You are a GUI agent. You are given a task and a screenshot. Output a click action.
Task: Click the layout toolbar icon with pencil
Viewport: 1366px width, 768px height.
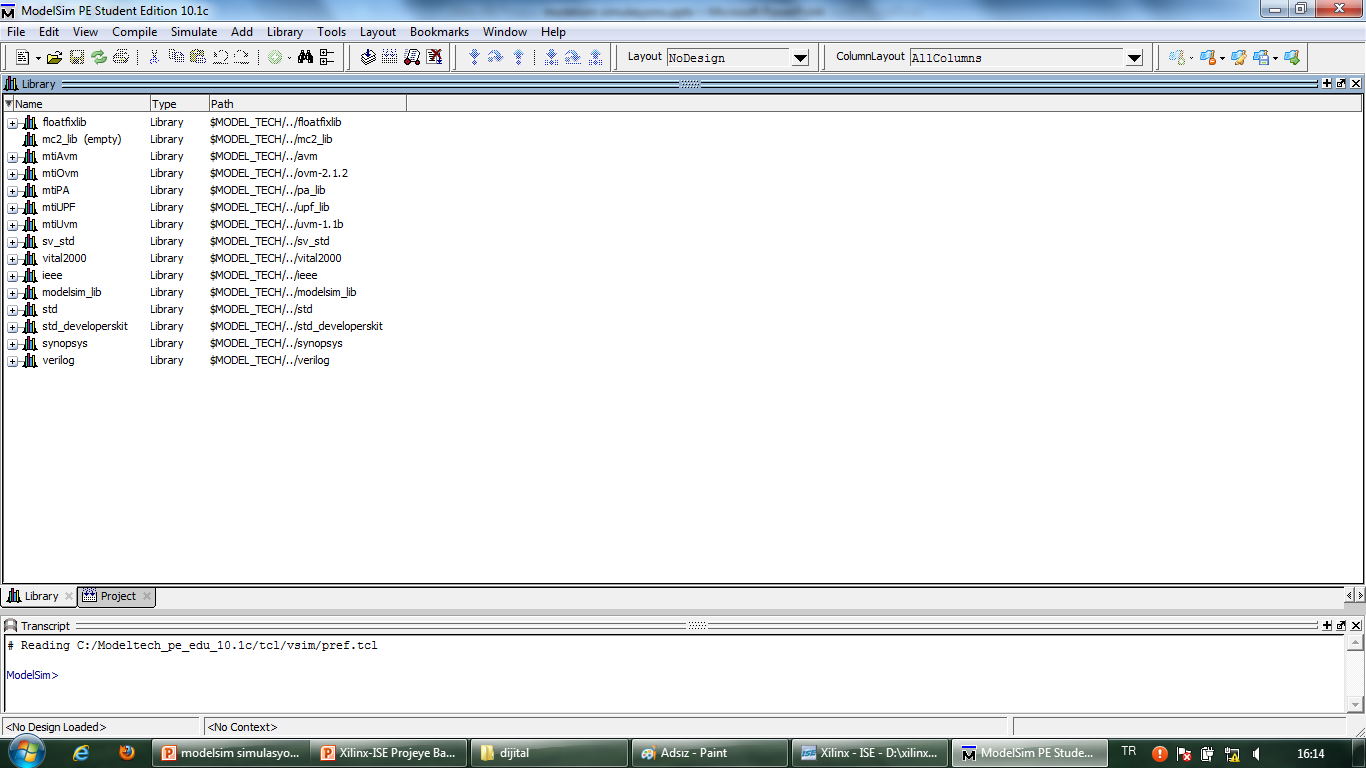pyautogui.click(x=1239, y=57)
